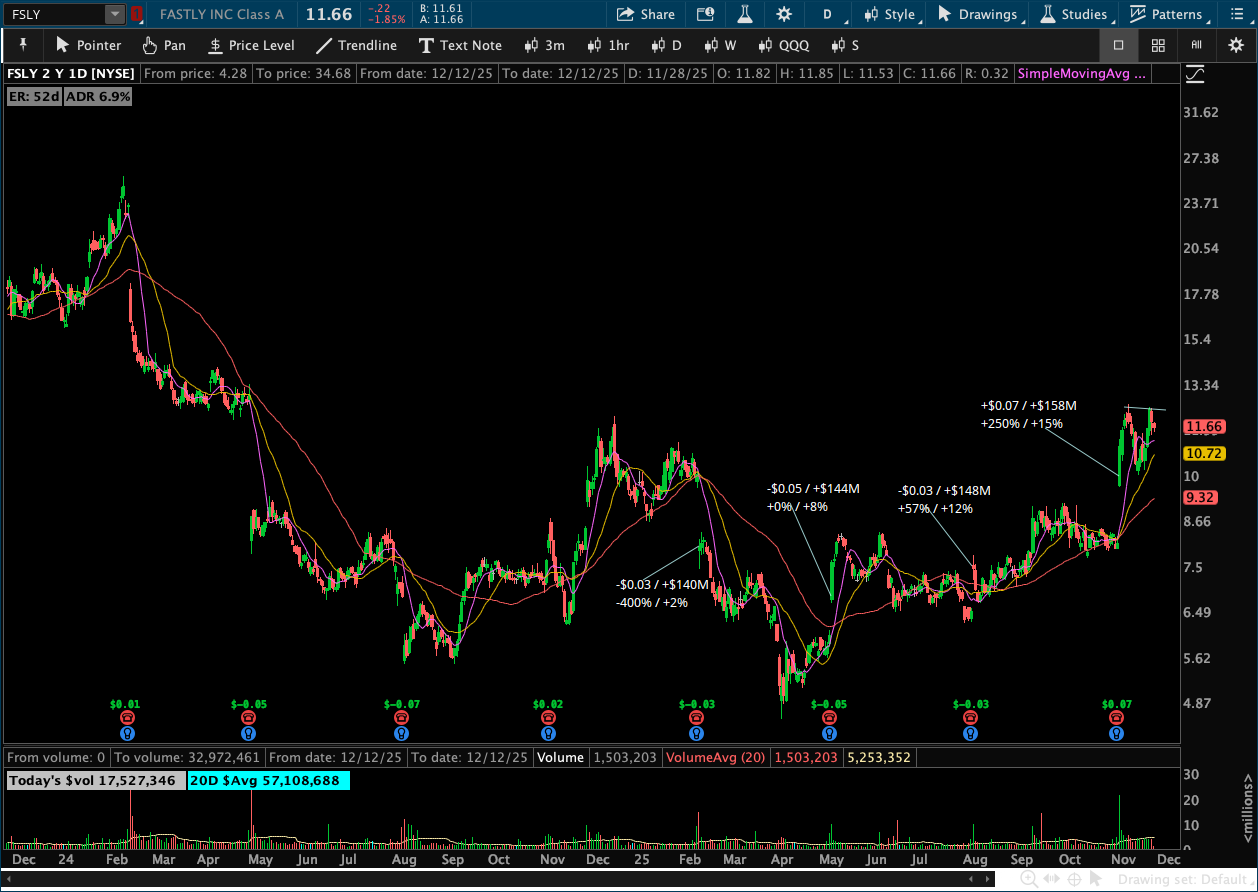Click the 20D $Avg 57,108,688 label
This screenshot has width=1258, height=892.
(268, 780)
